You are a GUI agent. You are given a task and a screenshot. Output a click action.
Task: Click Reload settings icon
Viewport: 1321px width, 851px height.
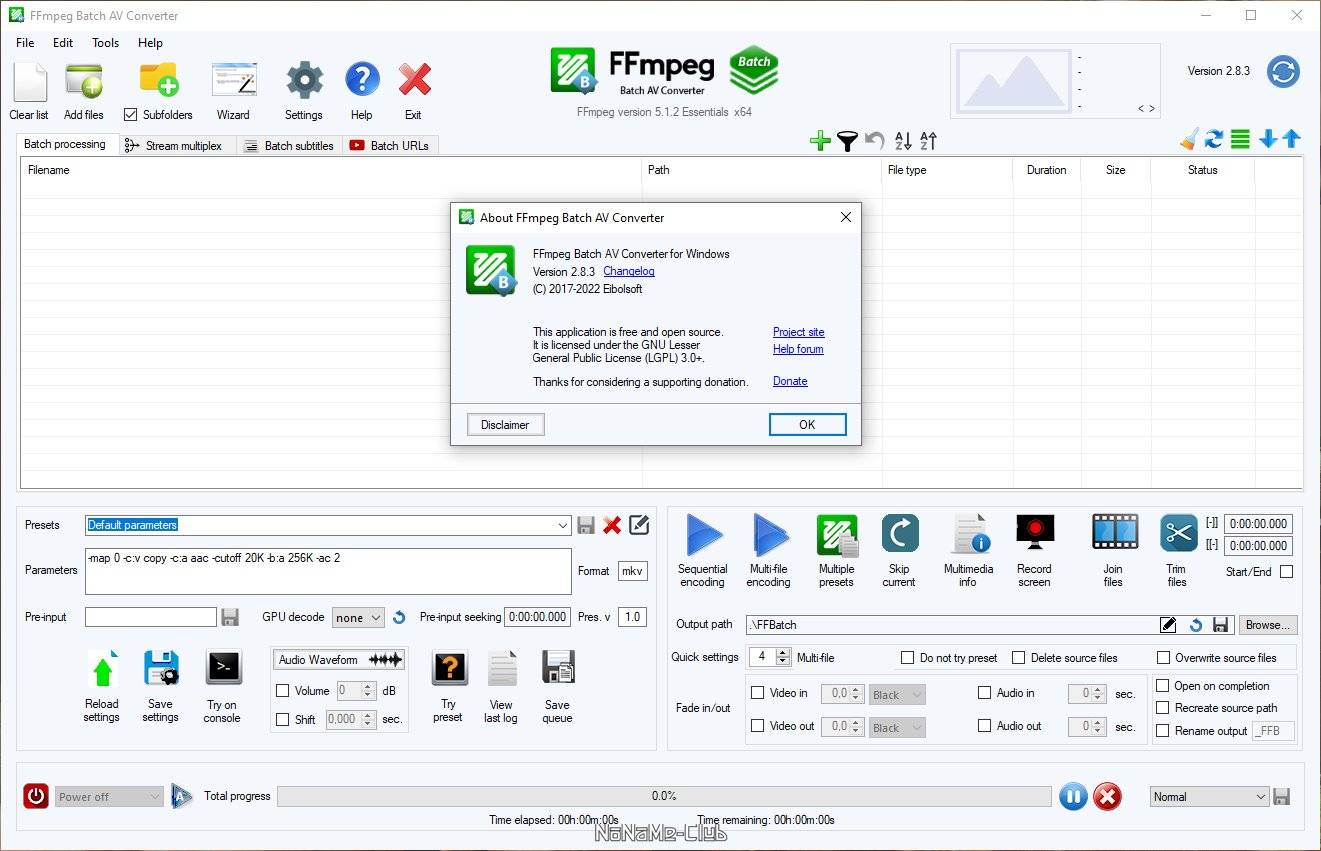pos(102,668)
